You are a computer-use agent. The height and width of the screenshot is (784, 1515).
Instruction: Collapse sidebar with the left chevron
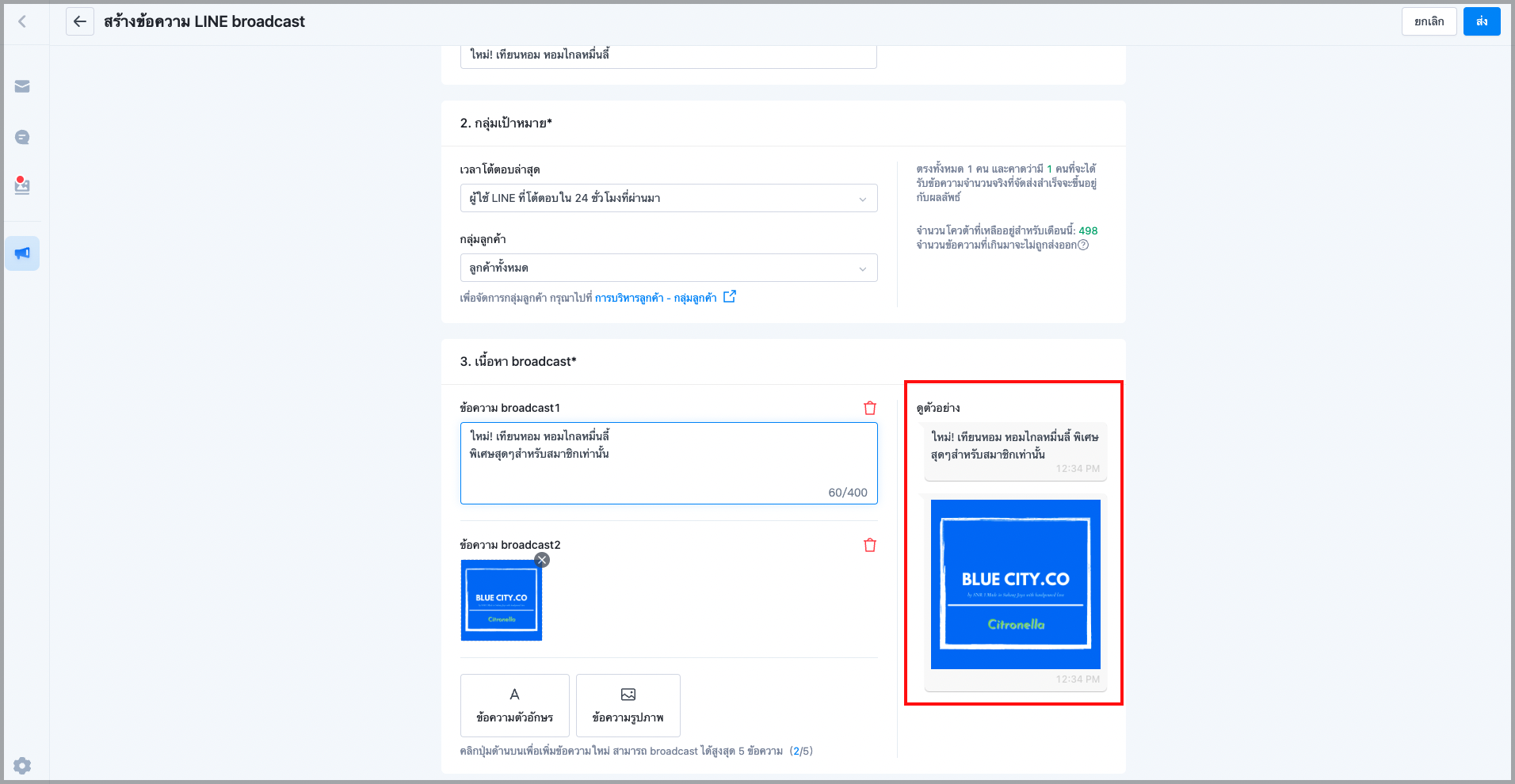[x=22, y=21]
